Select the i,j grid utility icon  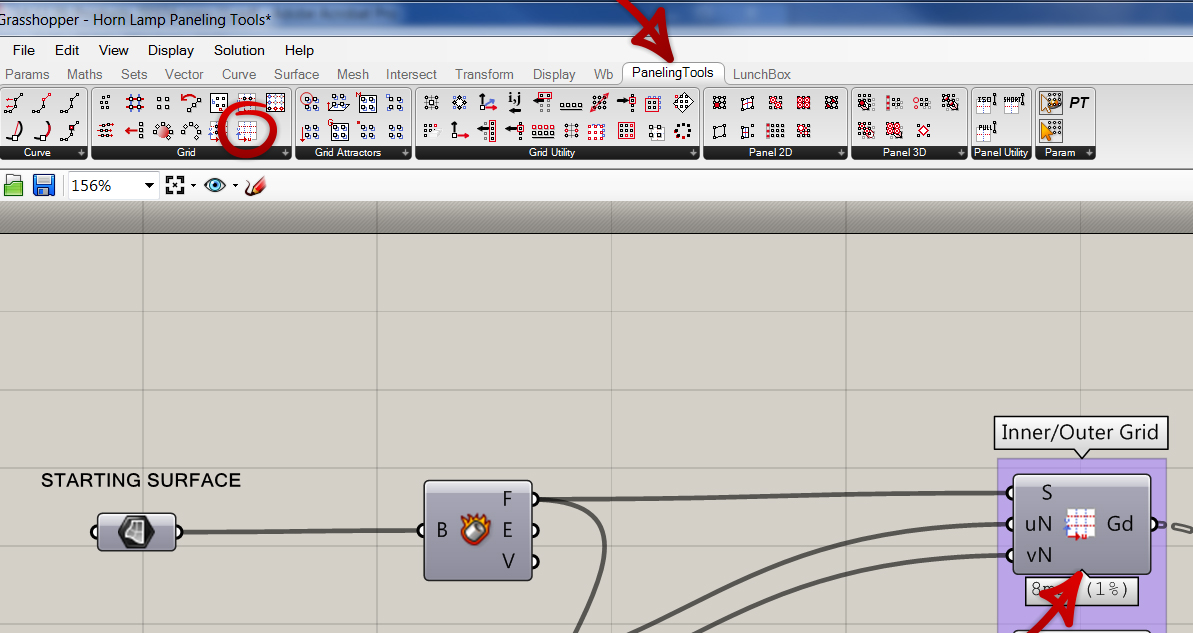pos(515,102)
